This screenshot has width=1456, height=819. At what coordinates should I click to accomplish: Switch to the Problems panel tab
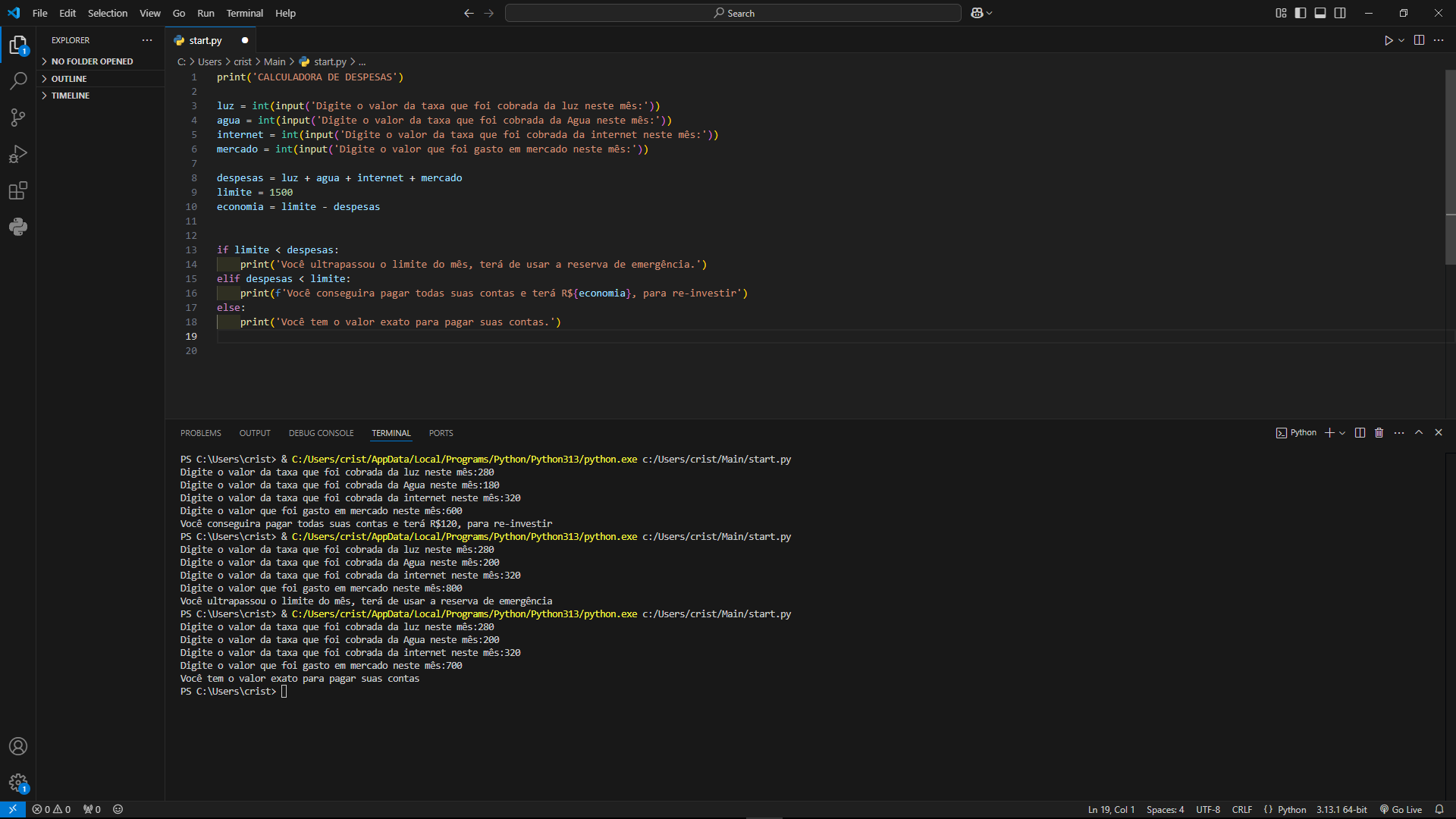tap(201, 433)
